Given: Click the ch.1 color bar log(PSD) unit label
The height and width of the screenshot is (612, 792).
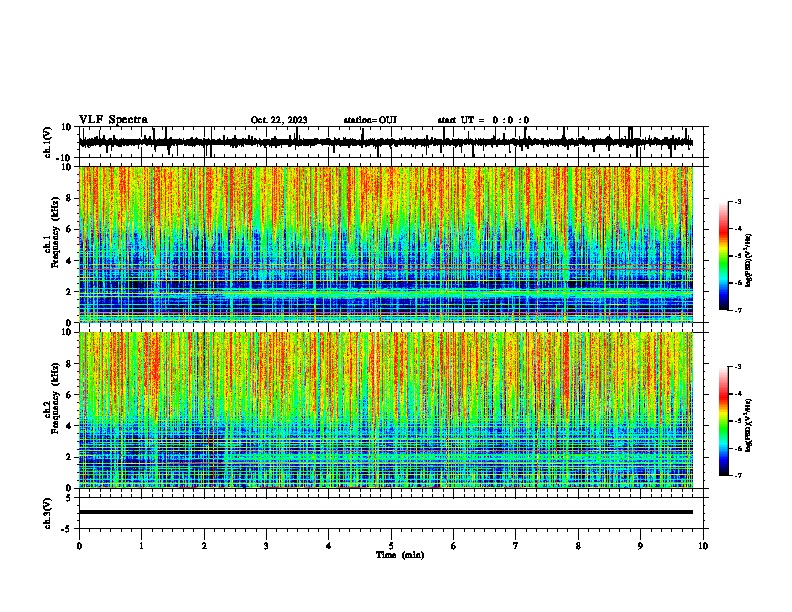Looking at the screenshot, I should [749, 260].
